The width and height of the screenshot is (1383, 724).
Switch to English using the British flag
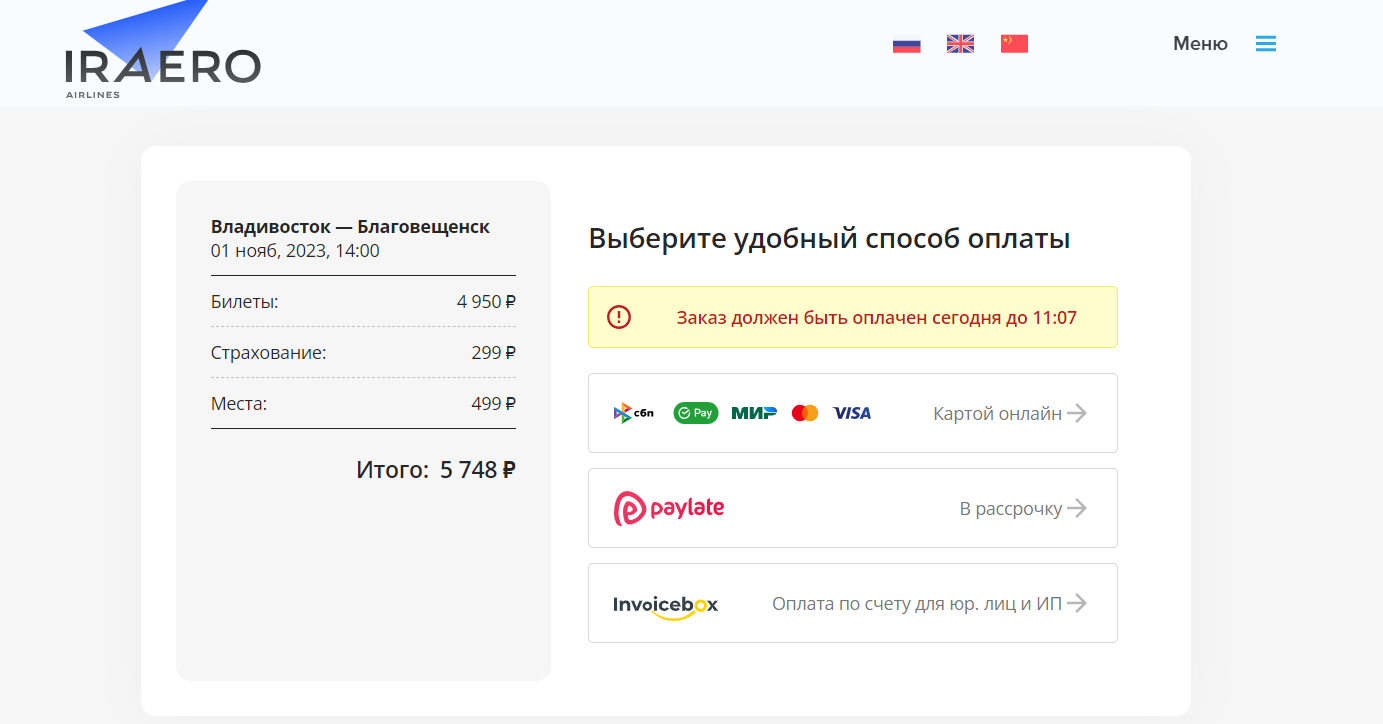[x=959, y=43]
